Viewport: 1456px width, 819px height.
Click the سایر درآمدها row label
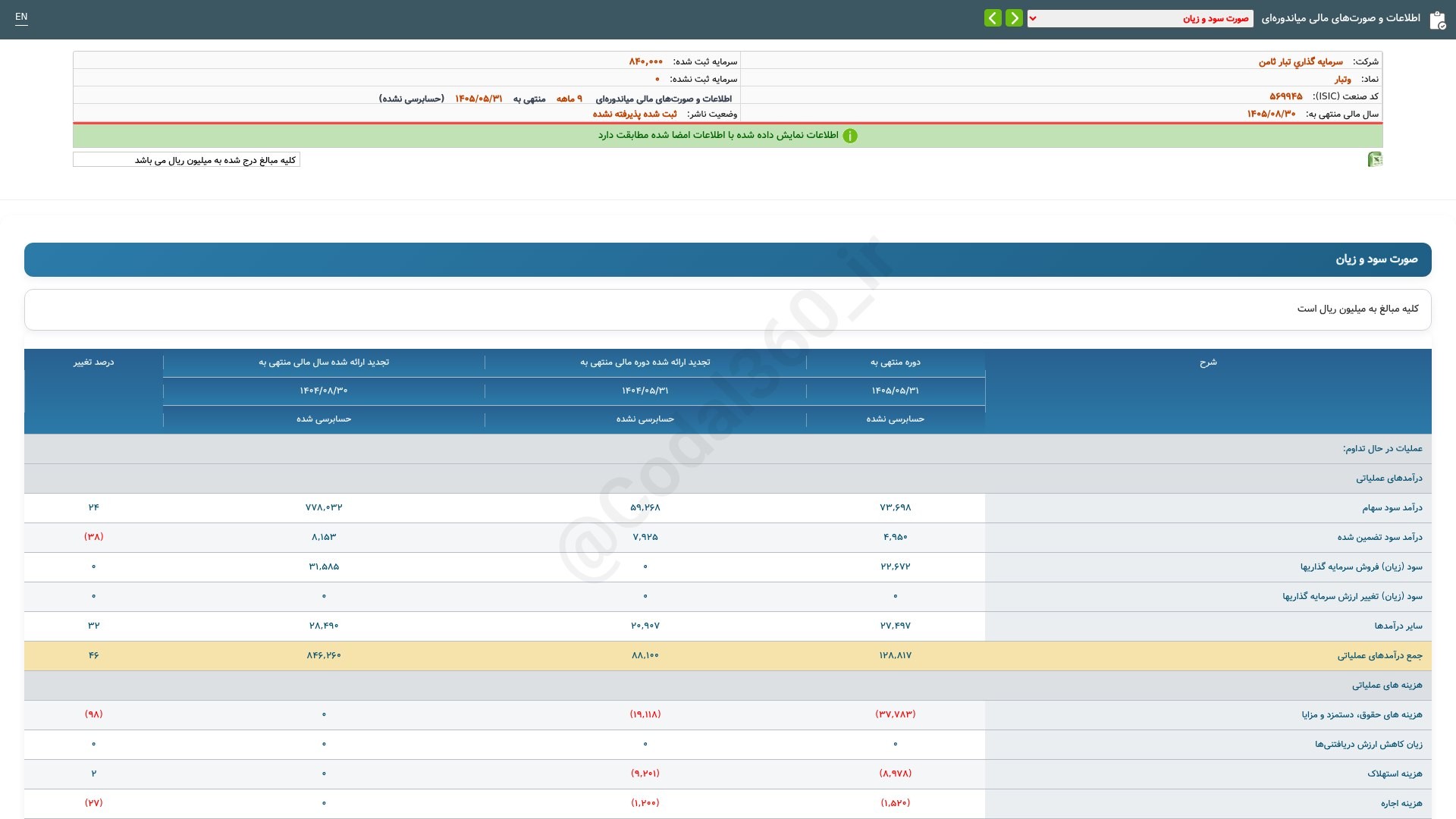1398,626
